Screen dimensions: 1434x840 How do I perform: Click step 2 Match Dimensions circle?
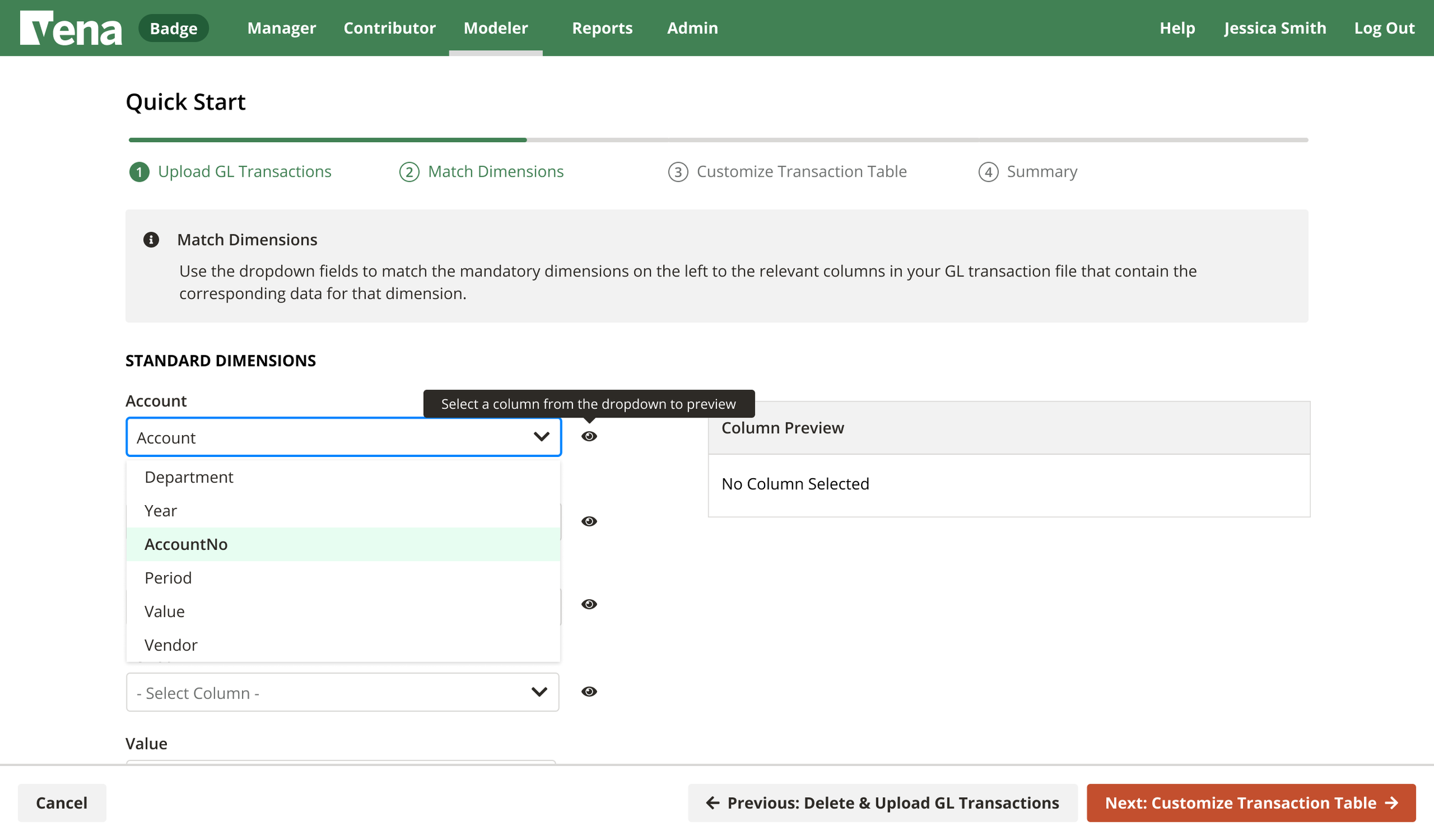(x=408, y=171)
